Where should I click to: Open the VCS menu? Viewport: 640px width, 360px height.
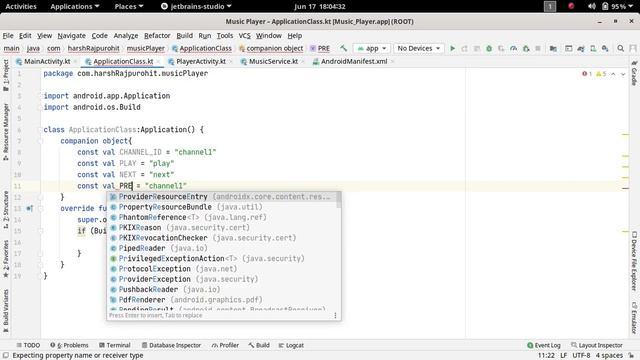tap(244, 36)
